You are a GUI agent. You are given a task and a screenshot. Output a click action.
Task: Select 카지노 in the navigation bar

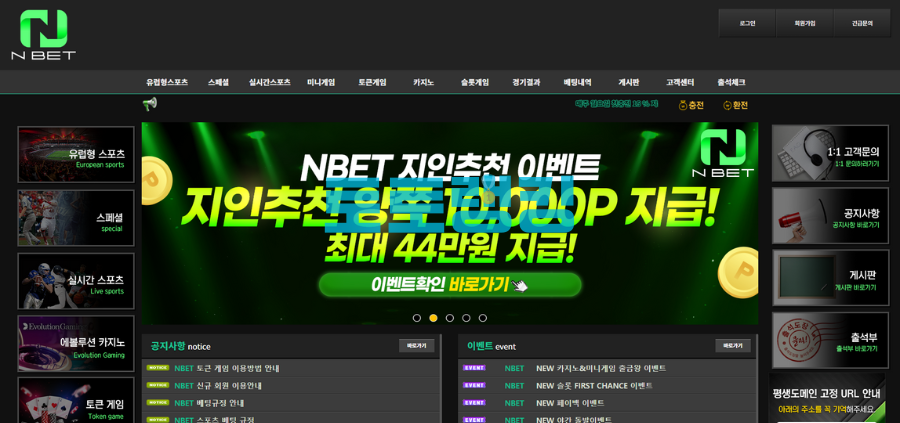(x=424, y=82)
